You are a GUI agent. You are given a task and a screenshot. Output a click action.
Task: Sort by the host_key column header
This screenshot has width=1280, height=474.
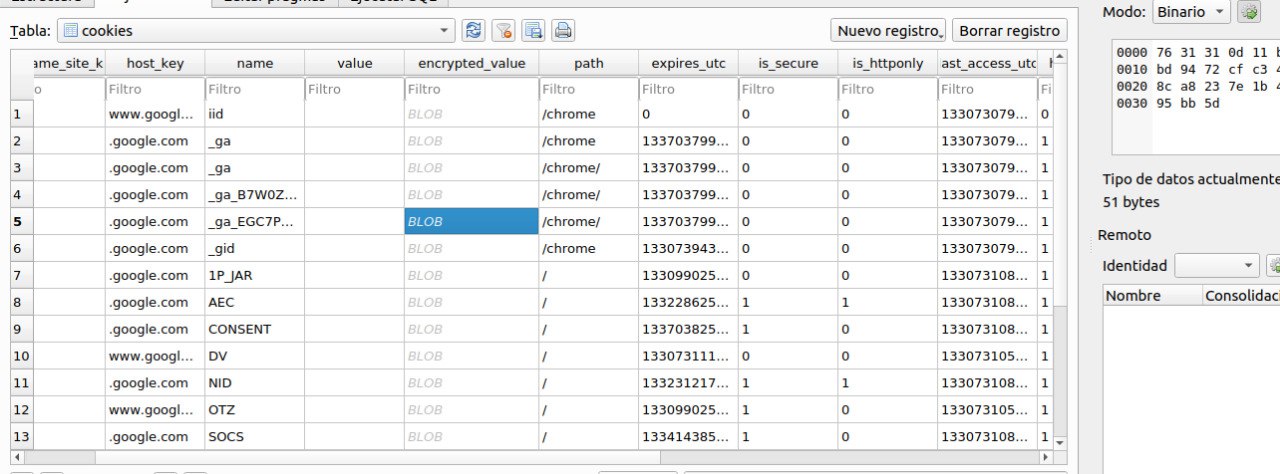(155, 63)
